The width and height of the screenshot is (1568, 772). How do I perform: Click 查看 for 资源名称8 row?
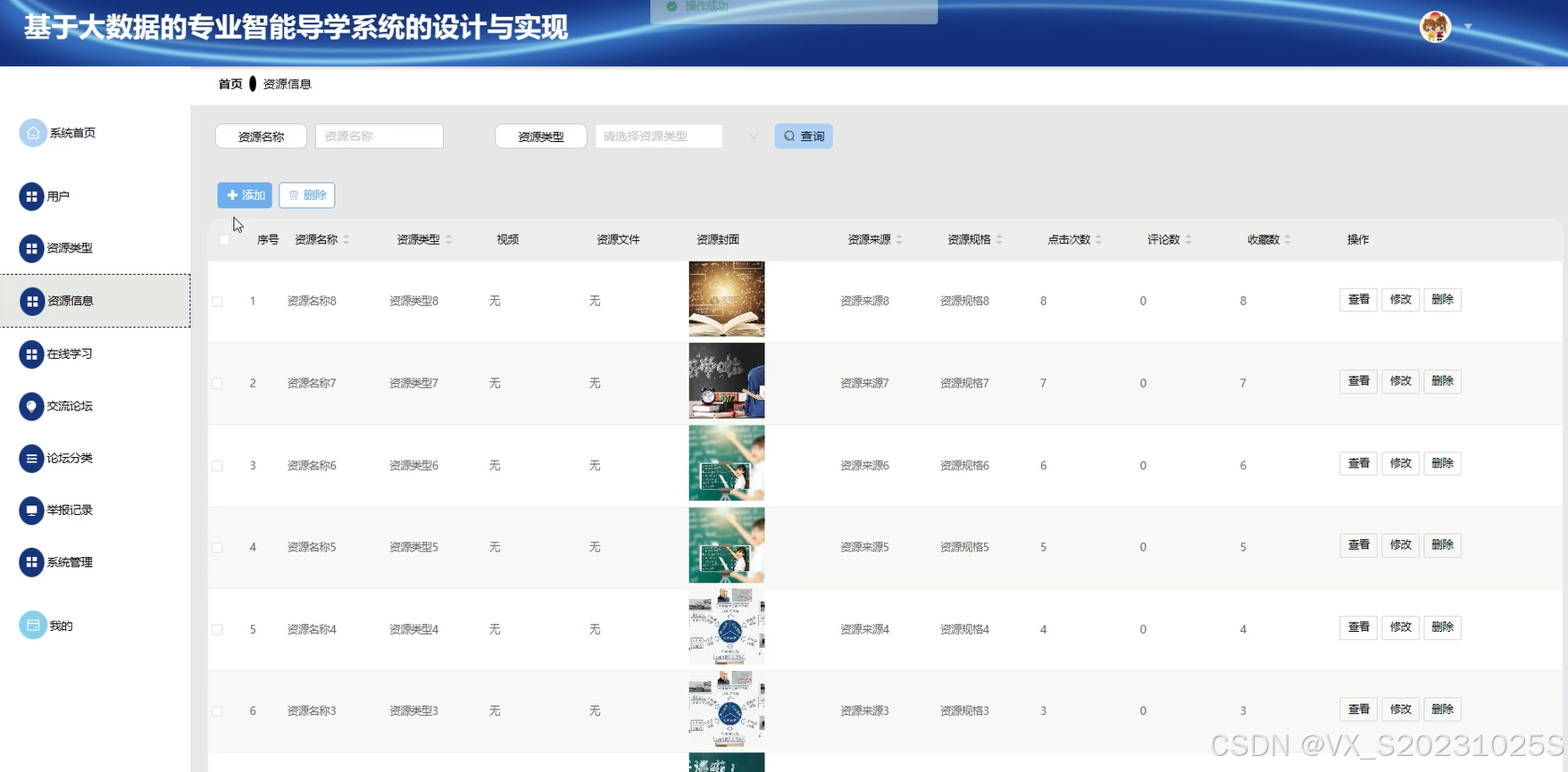click(x=1359, y=300)
